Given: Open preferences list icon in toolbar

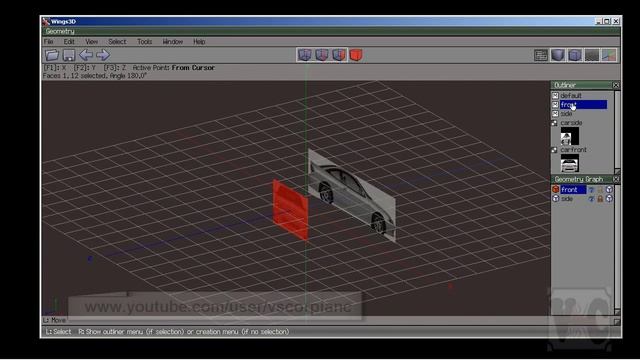Looking at the screenshot, I should tap(541, 55).
